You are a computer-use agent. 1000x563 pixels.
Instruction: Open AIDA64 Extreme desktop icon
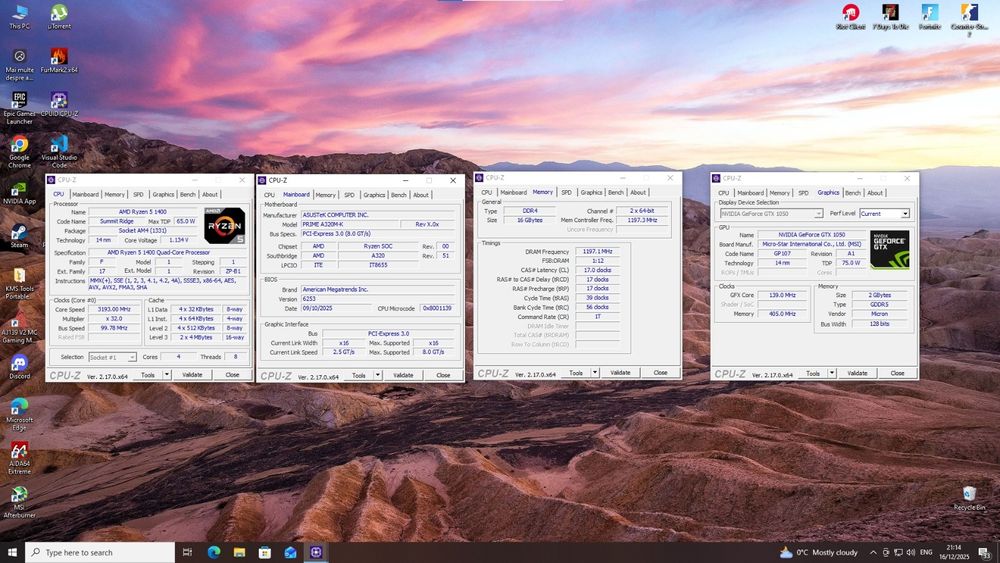point(19,458)
